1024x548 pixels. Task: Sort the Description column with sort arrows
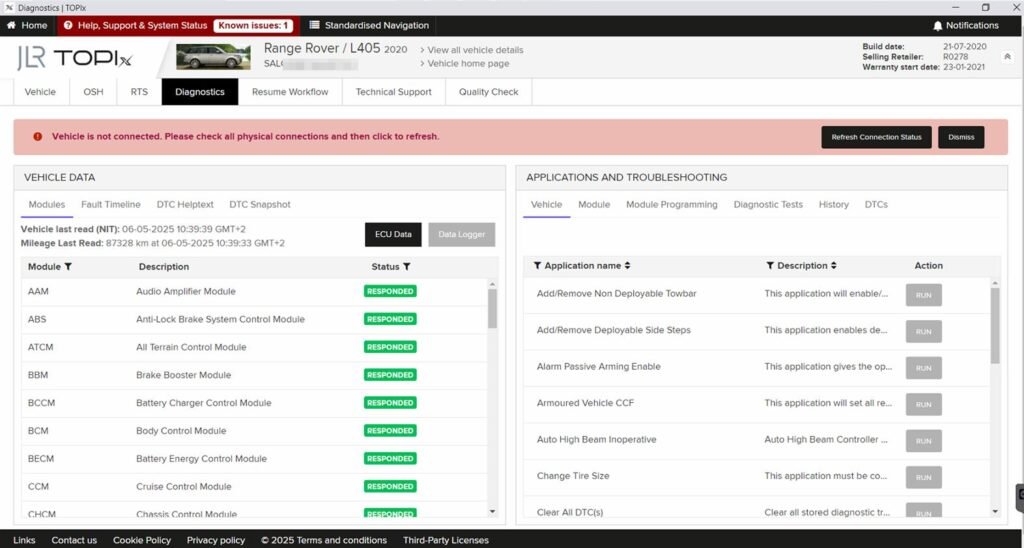click(834, 266)
